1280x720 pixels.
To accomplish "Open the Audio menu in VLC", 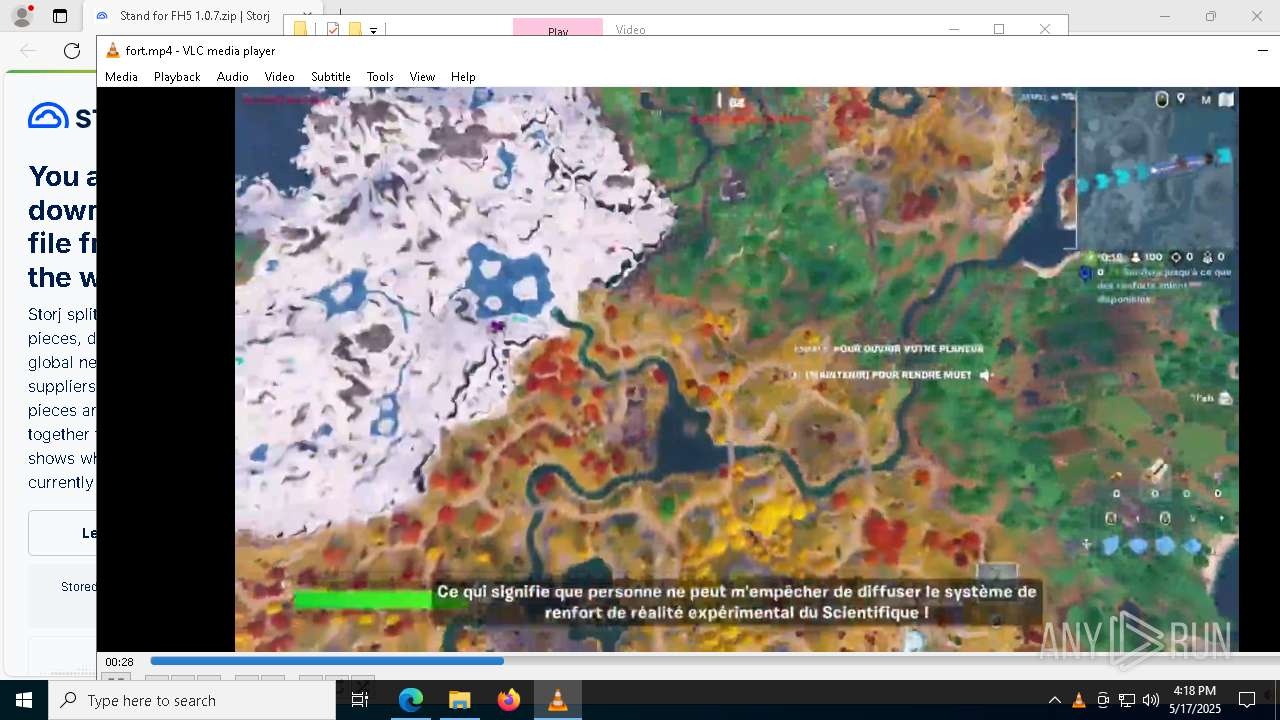I will coord(232,77).
